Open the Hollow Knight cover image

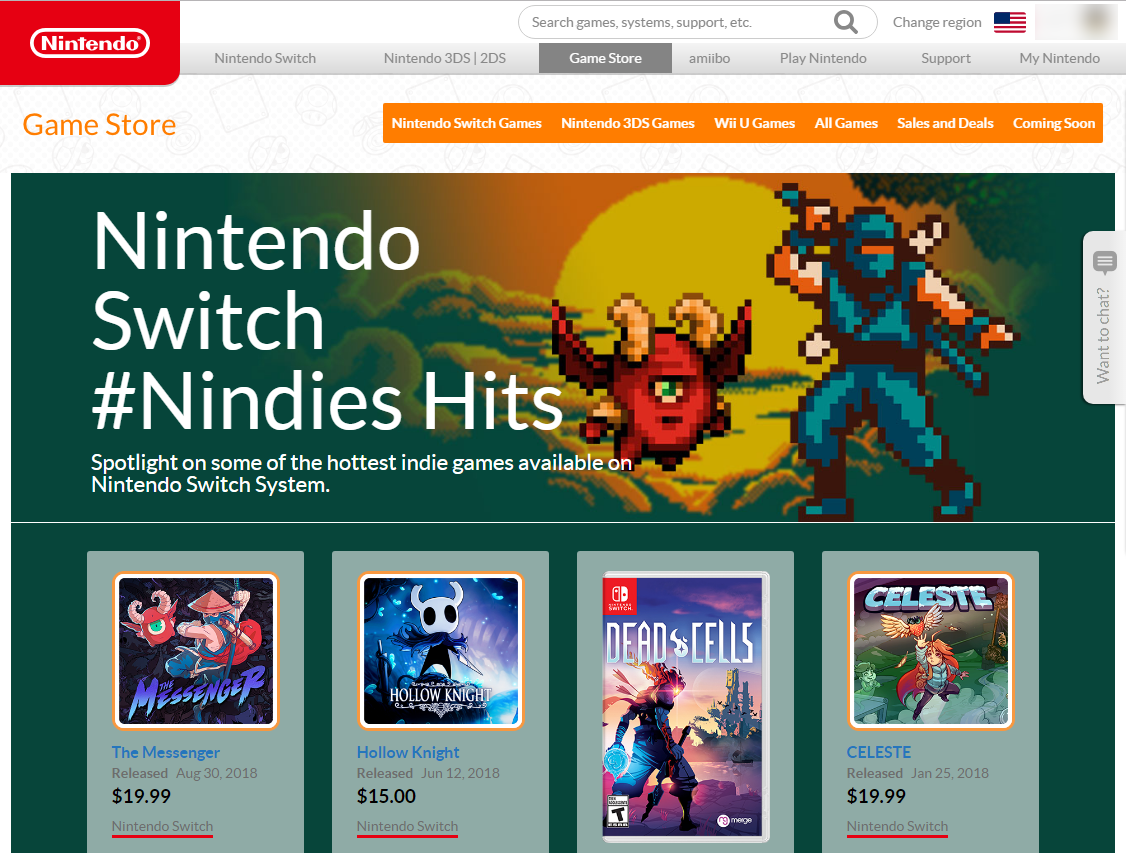(441, 651)
